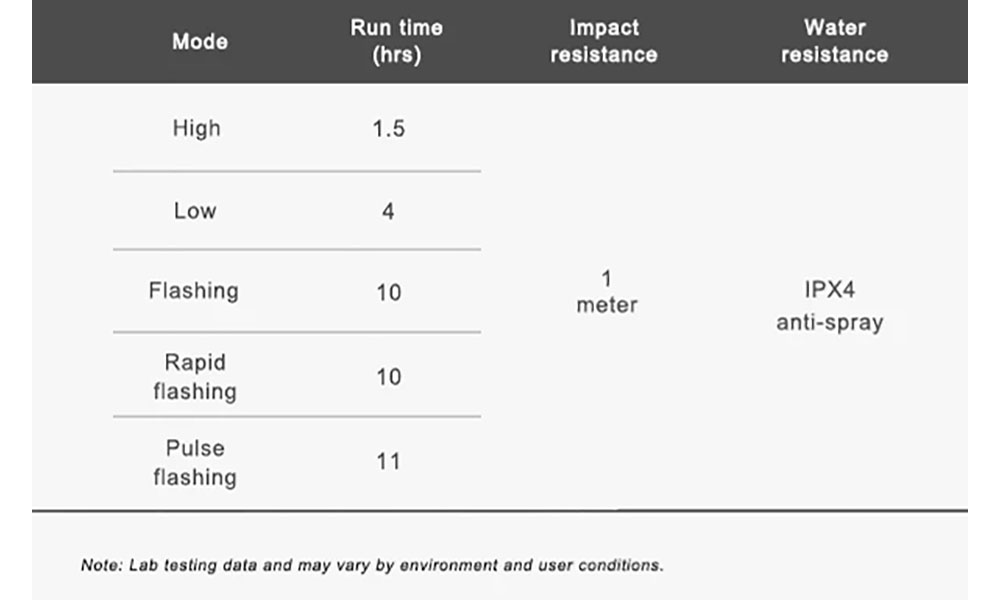This screenshot has width=1000, height=600.
Task: Select the Impact resistance column header
Action: [604, 42]
